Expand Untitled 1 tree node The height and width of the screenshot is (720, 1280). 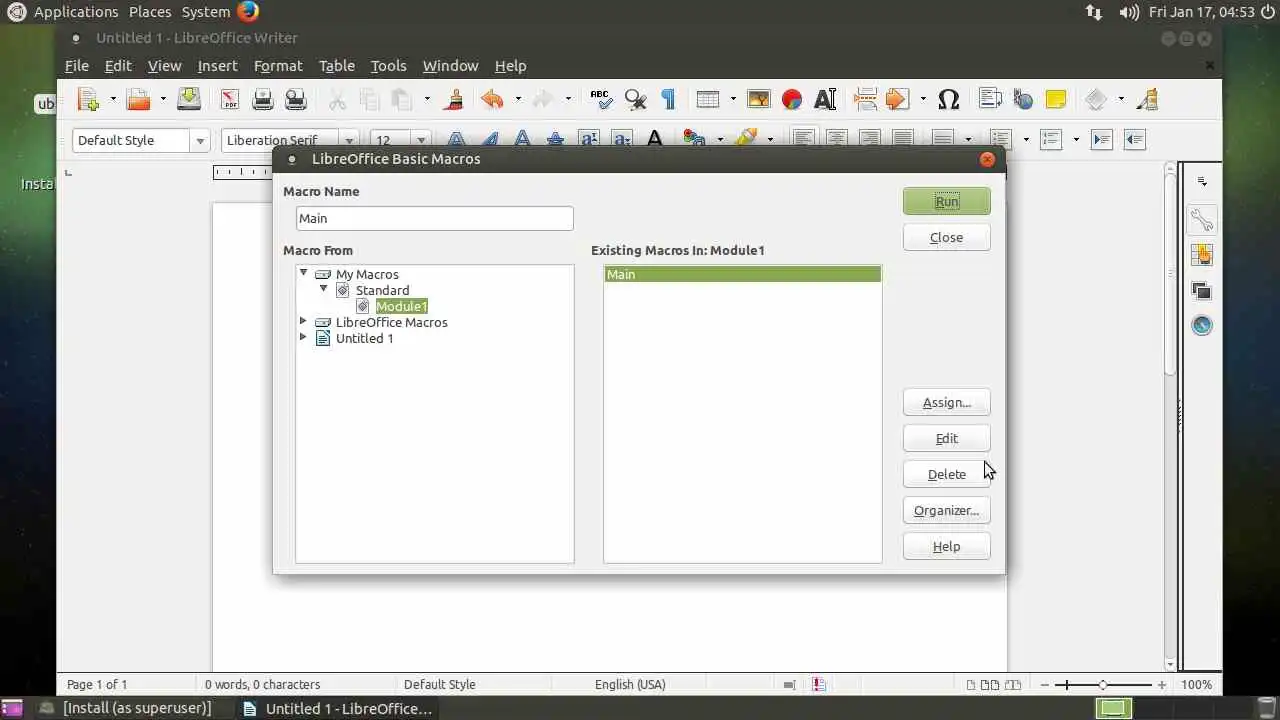pos(303,337)
